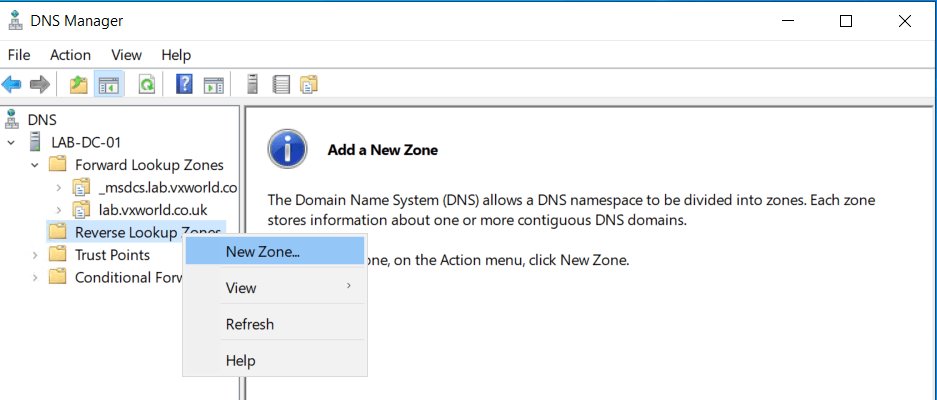Screen dimensions: 937x400
Task: Collapse the LAB-DC-01 server node
Action: [x=12, y=142]
